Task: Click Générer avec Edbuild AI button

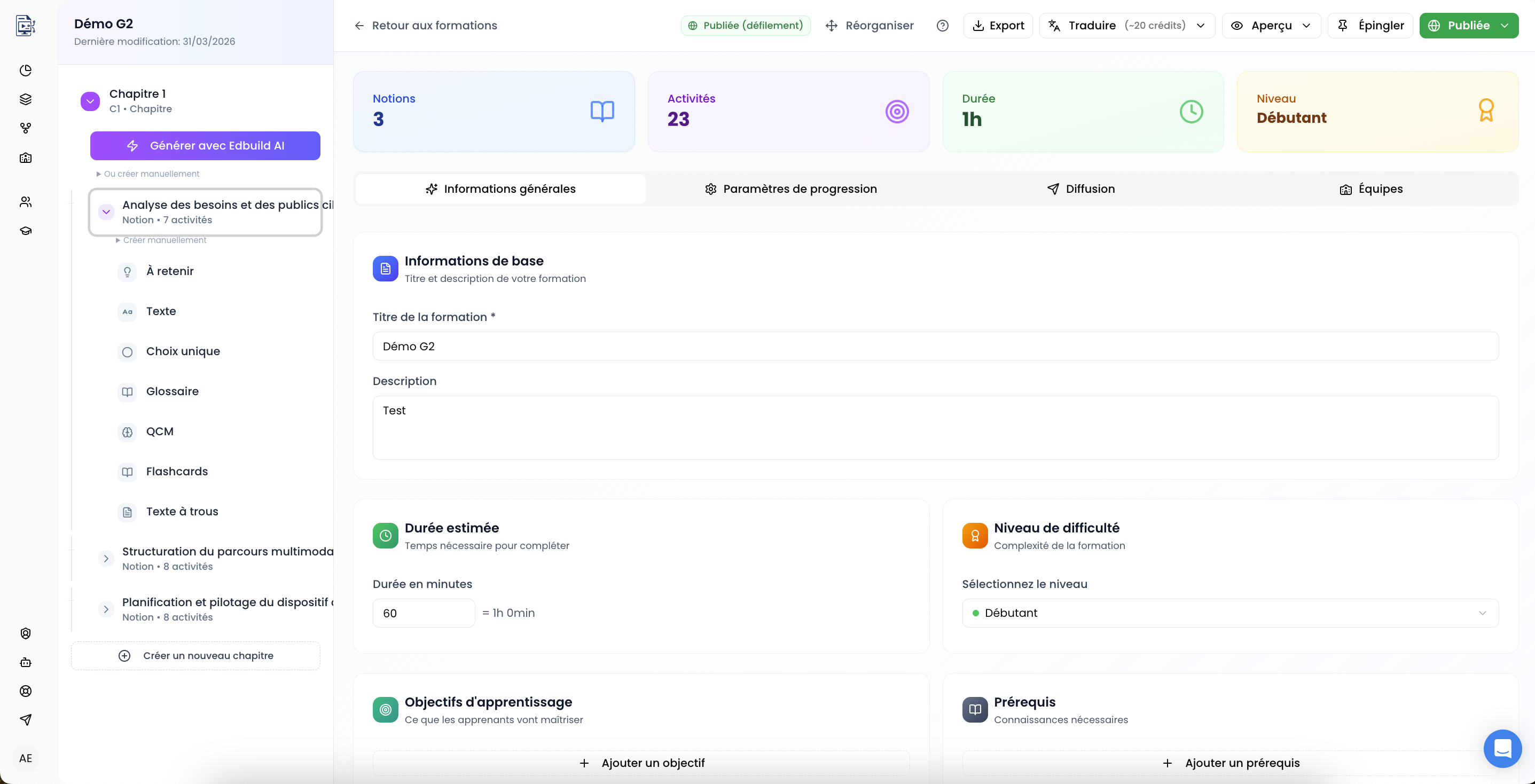Action: 205,146
